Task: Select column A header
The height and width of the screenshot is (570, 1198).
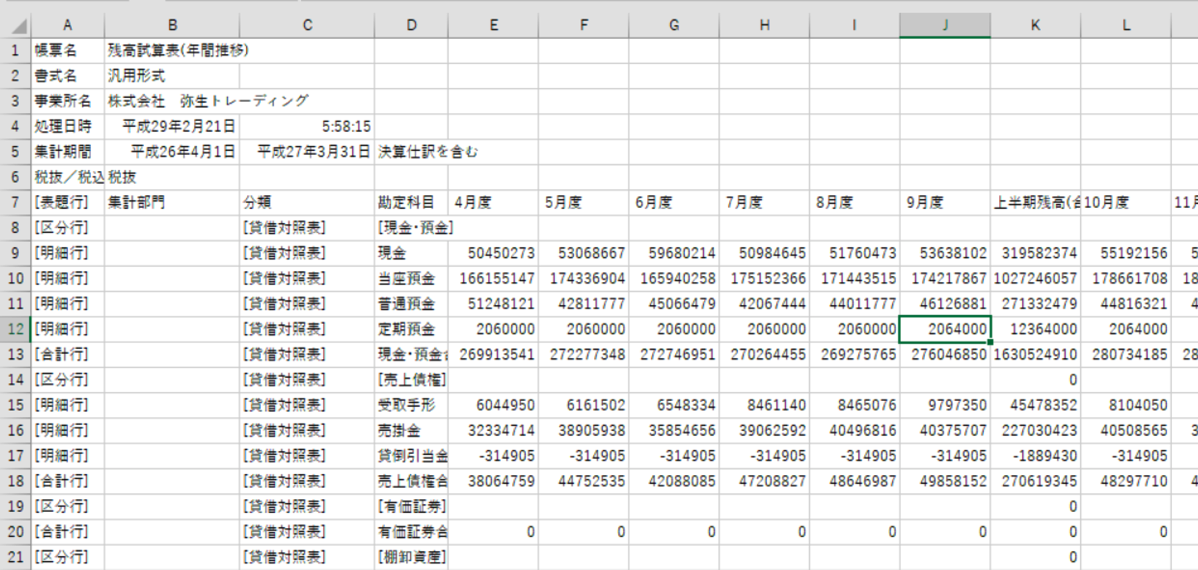Action: point(68,25)
